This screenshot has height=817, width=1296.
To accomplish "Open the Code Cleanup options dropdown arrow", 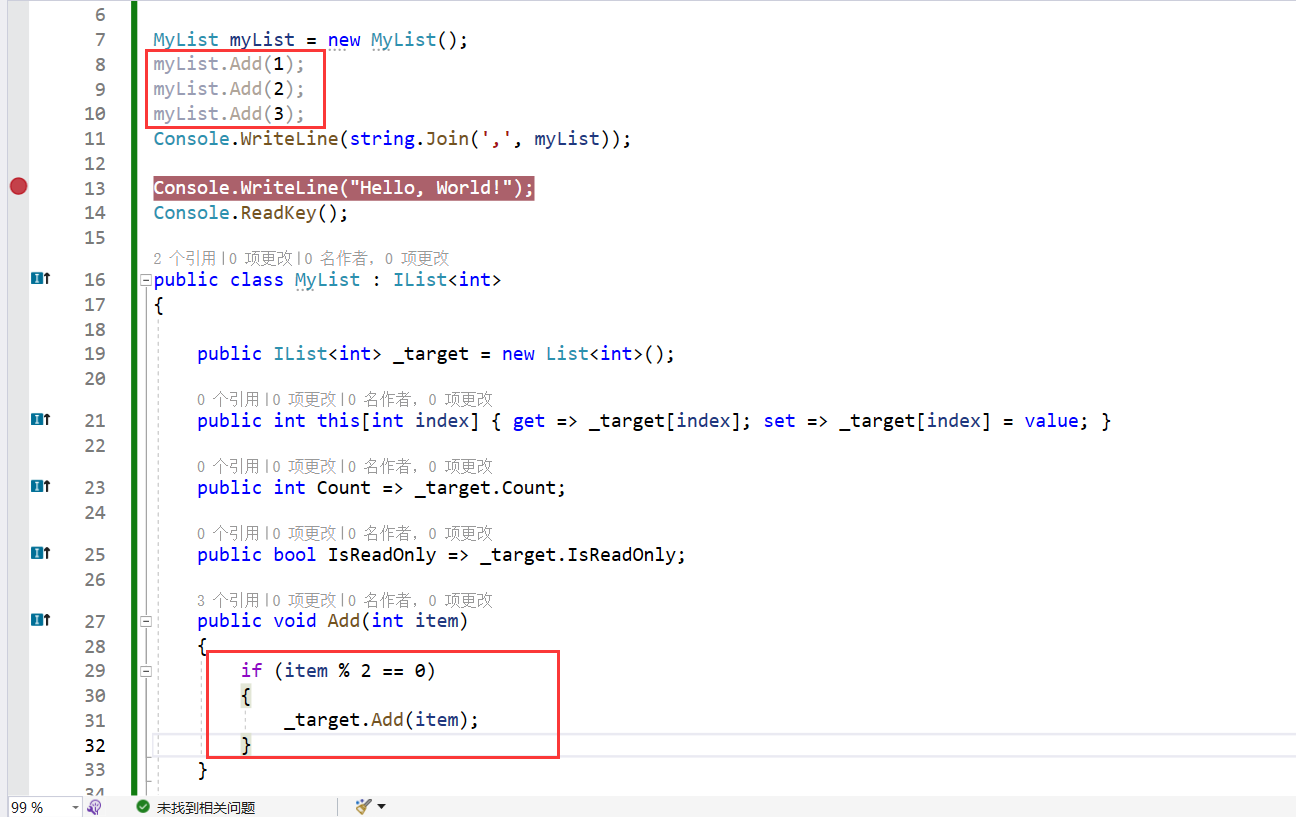I will click(382, 806).
